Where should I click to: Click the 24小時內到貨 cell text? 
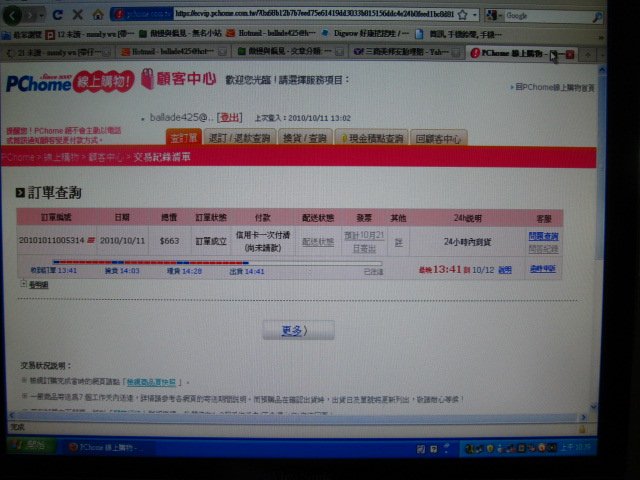(x=467, y=242)
